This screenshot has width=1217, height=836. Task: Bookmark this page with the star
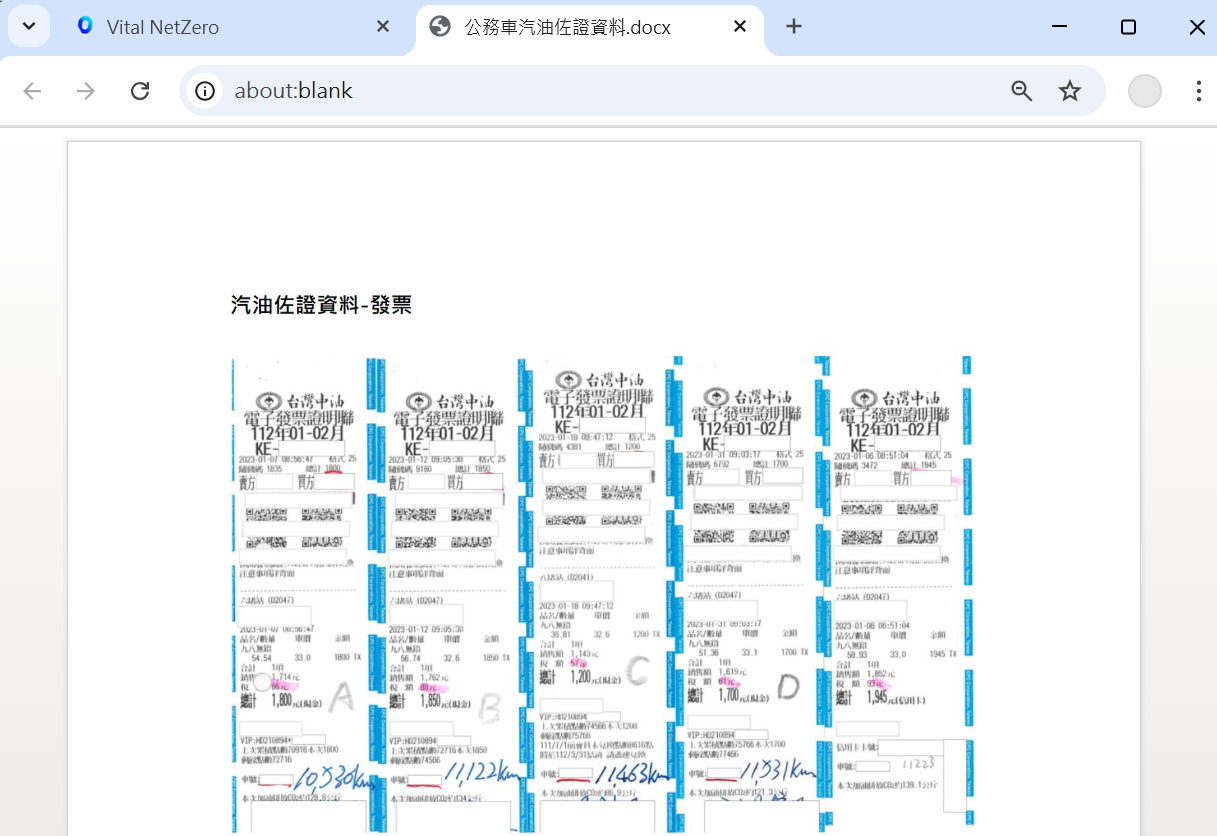[1070, 91]
